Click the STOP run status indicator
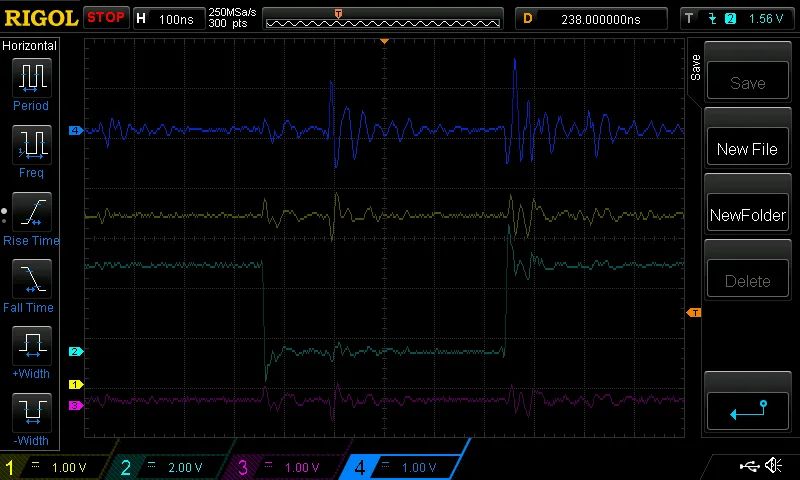 (106, 18)
